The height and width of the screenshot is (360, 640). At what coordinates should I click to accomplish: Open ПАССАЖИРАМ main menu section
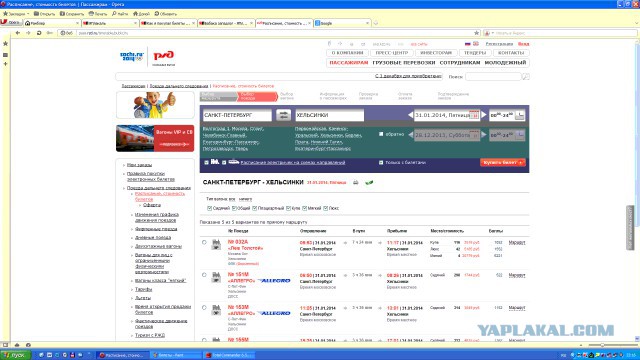click(349, 63)
